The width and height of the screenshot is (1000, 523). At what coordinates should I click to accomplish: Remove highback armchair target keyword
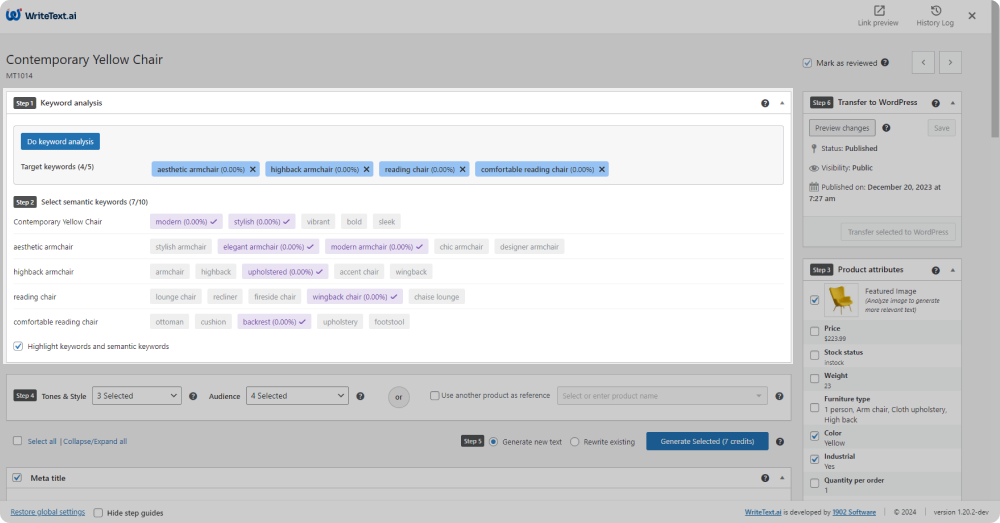[366, 170]
